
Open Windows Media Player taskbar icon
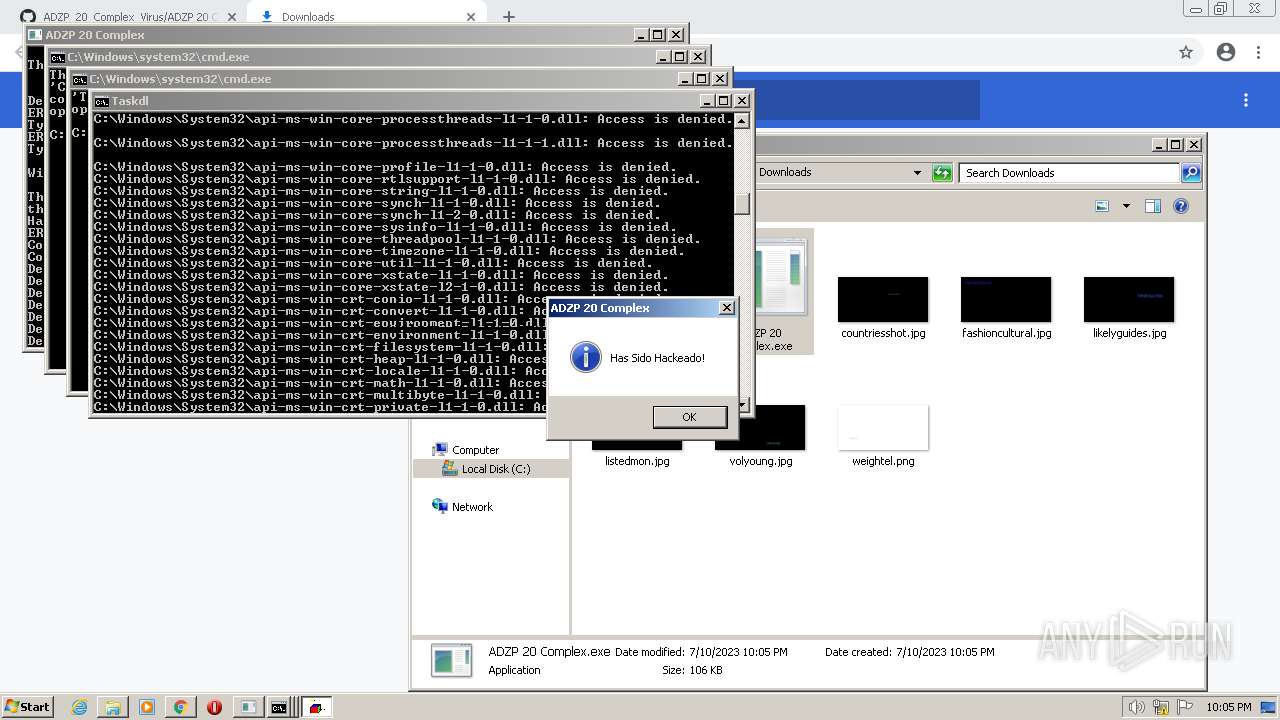(x=146, y=707)
